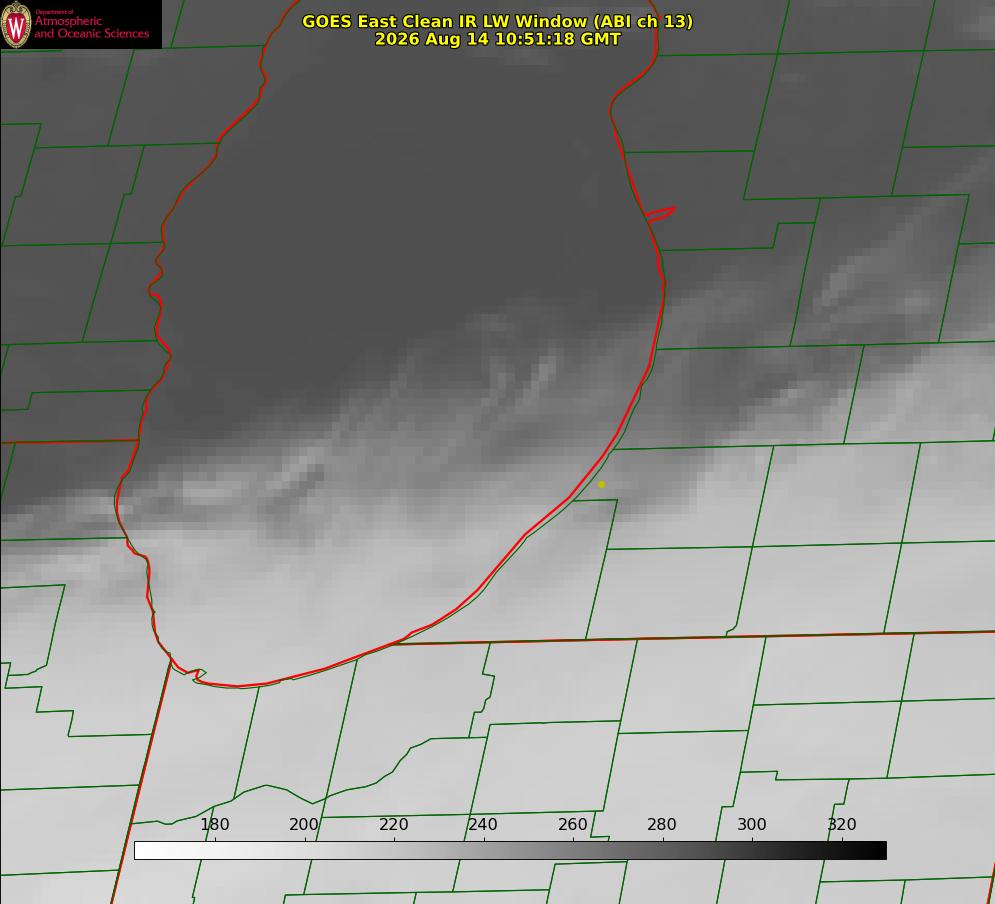Click the grayscale temperature colorbar
The image size is (995, 904).
(510, 851)
